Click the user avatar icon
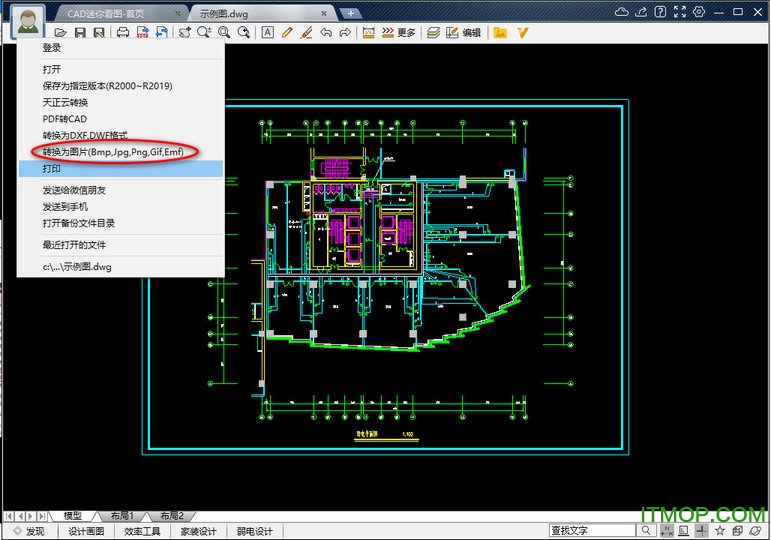Viewport: 771px width, 540px height. tap(27, 20)
